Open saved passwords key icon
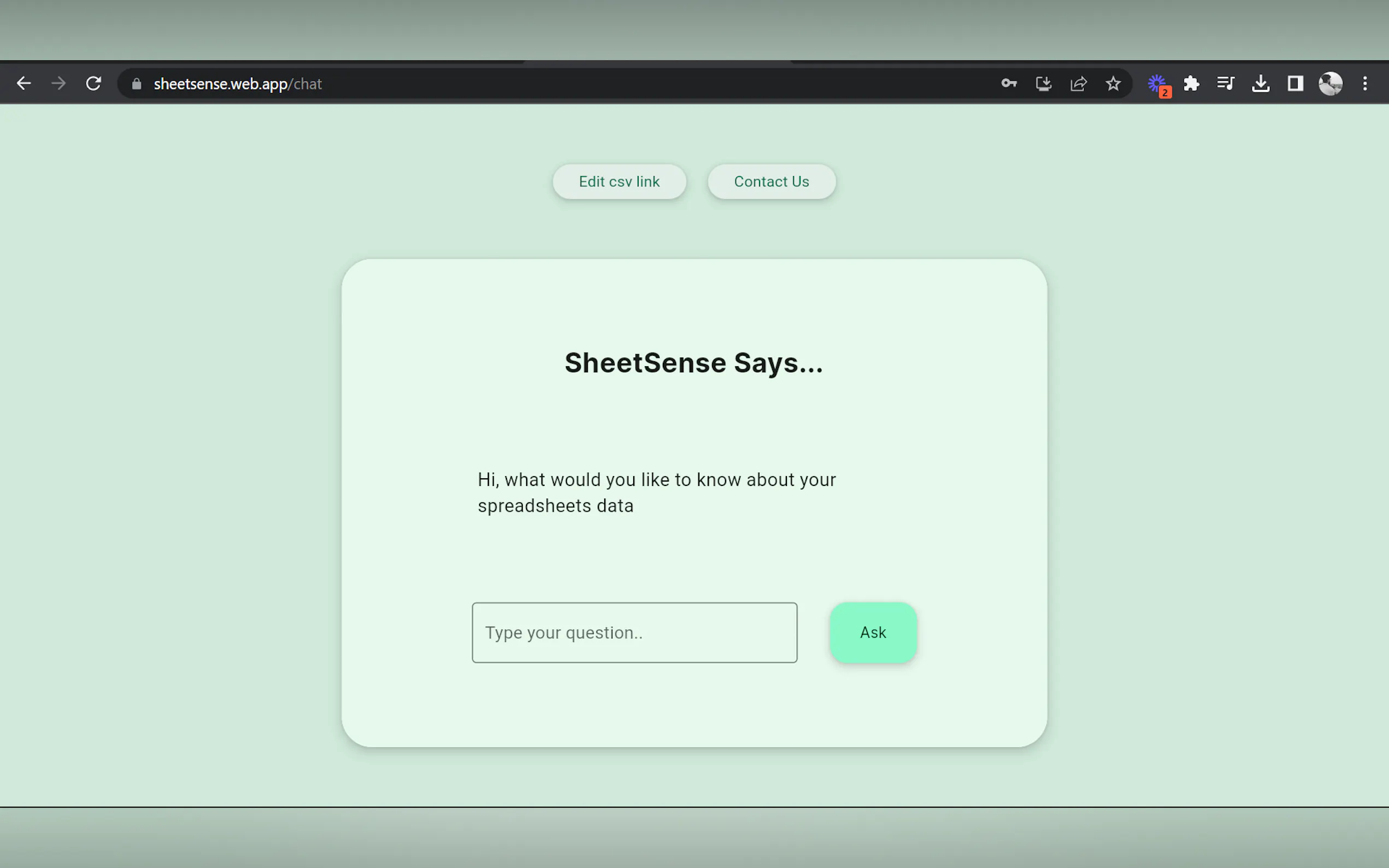This screenshot has width=1389, height=868. pos(1009,84)
